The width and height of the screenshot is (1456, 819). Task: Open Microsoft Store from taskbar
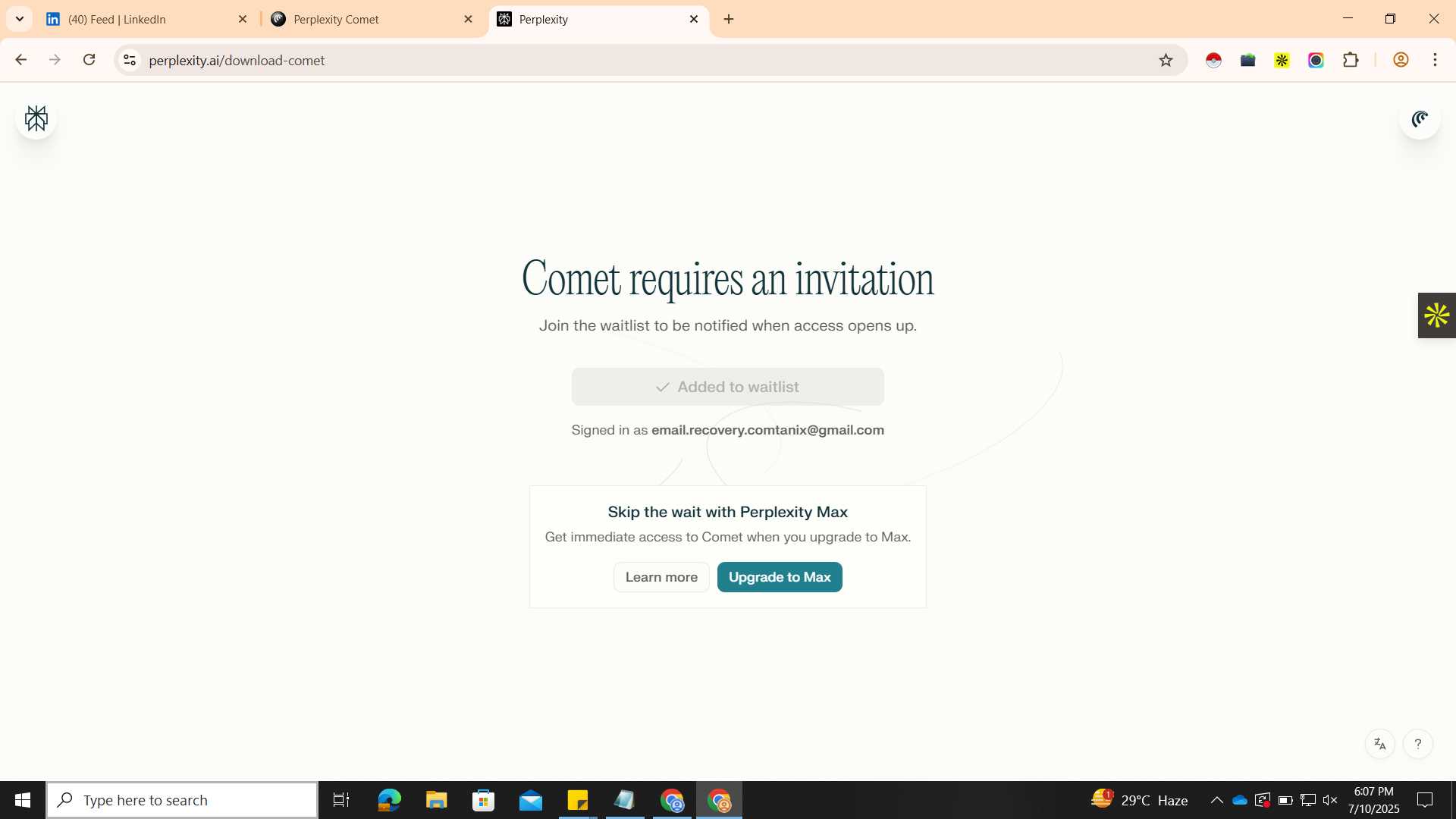click(x=483, y=800)
